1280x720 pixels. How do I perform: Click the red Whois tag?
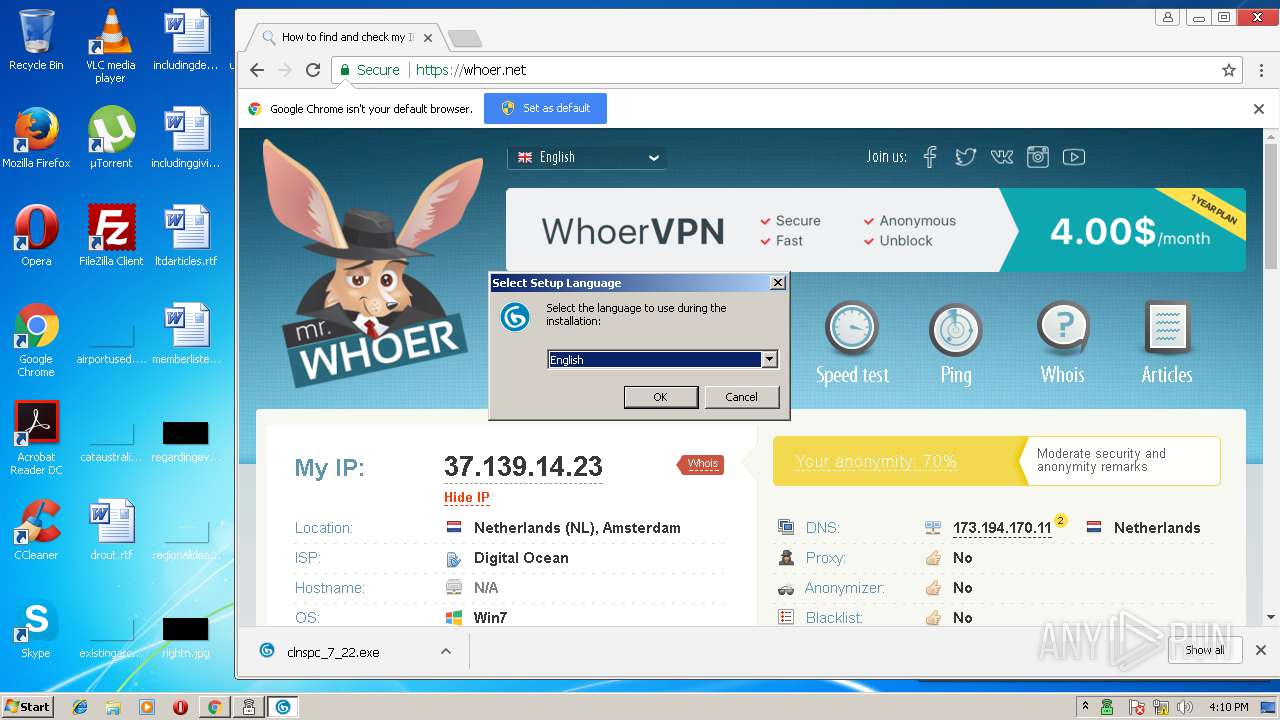coord(700,464)
